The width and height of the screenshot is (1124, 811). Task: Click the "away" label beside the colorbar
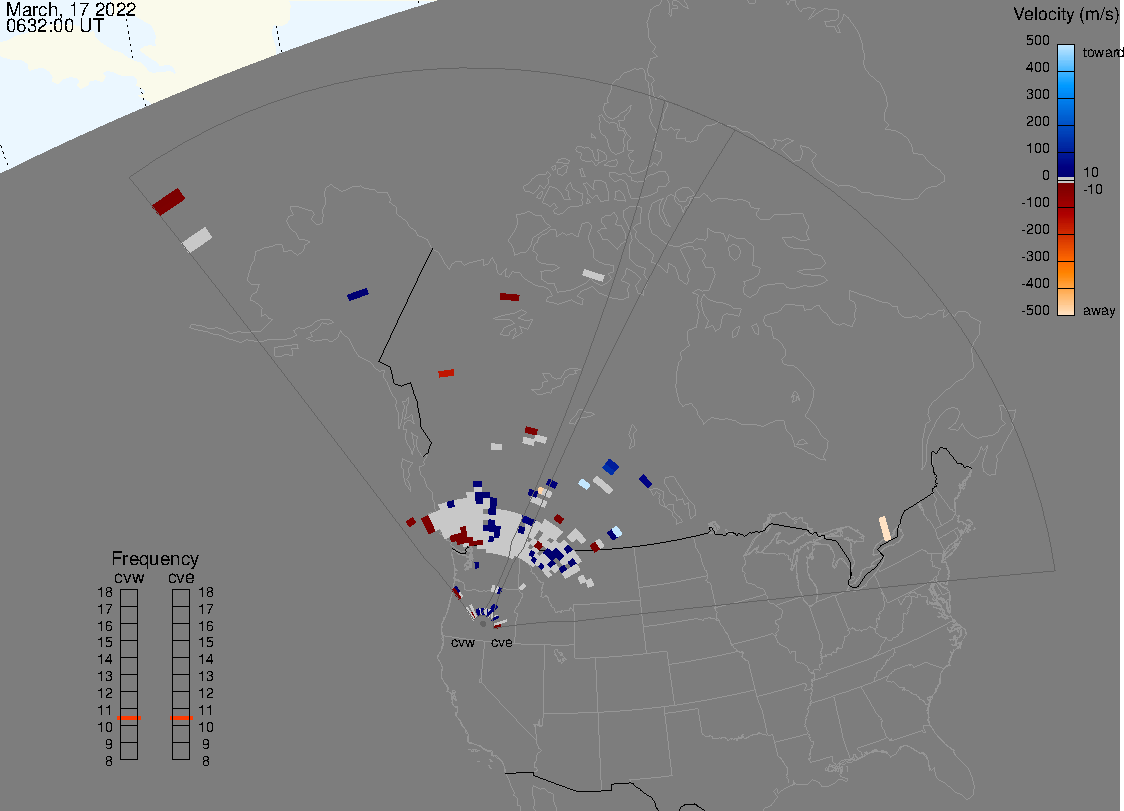(1099, 311)
